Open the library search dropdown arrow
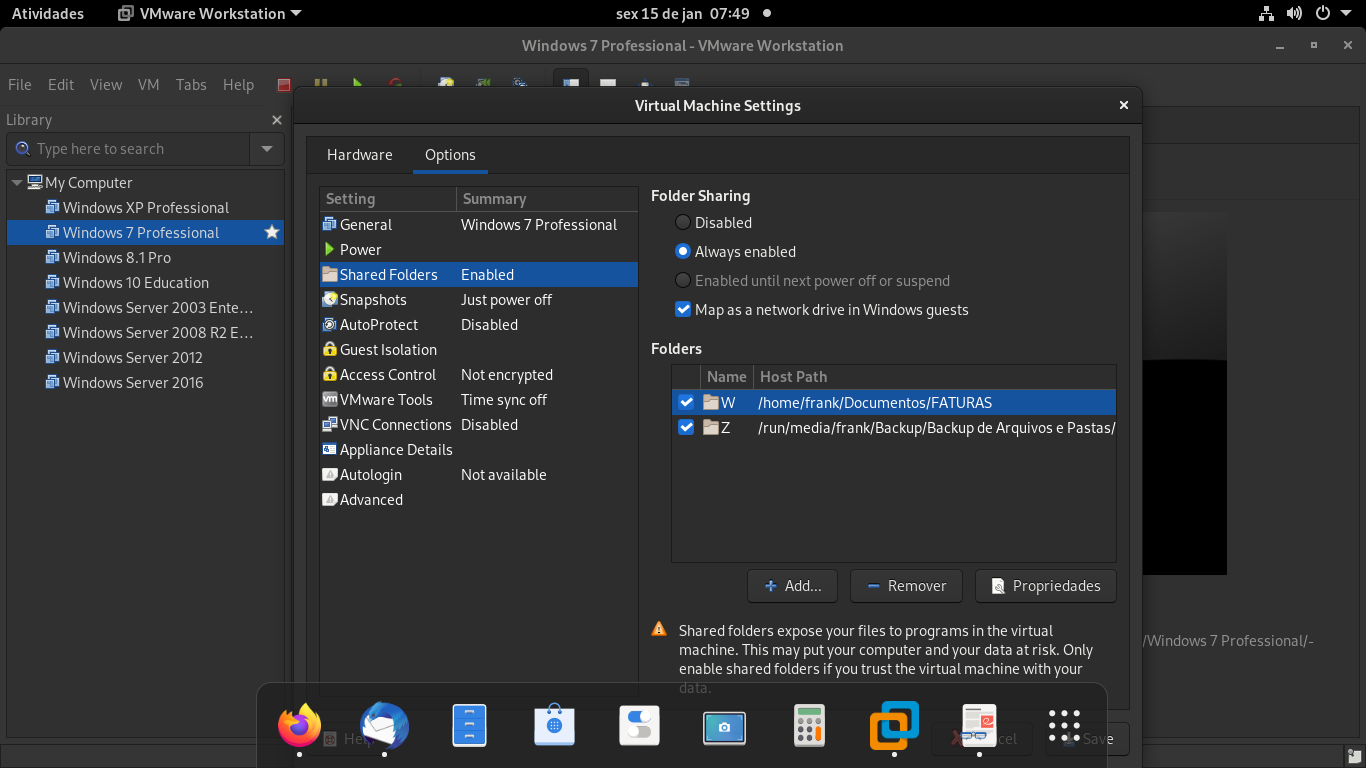 [267, 149]
